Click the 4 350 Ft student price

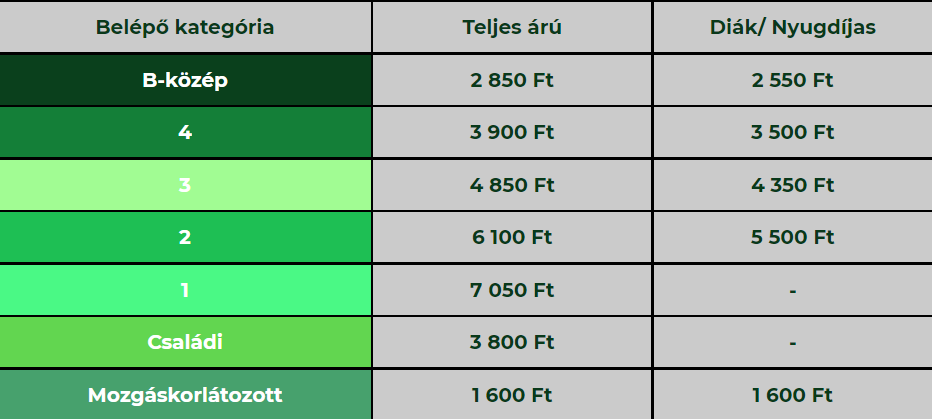point(792,185)
